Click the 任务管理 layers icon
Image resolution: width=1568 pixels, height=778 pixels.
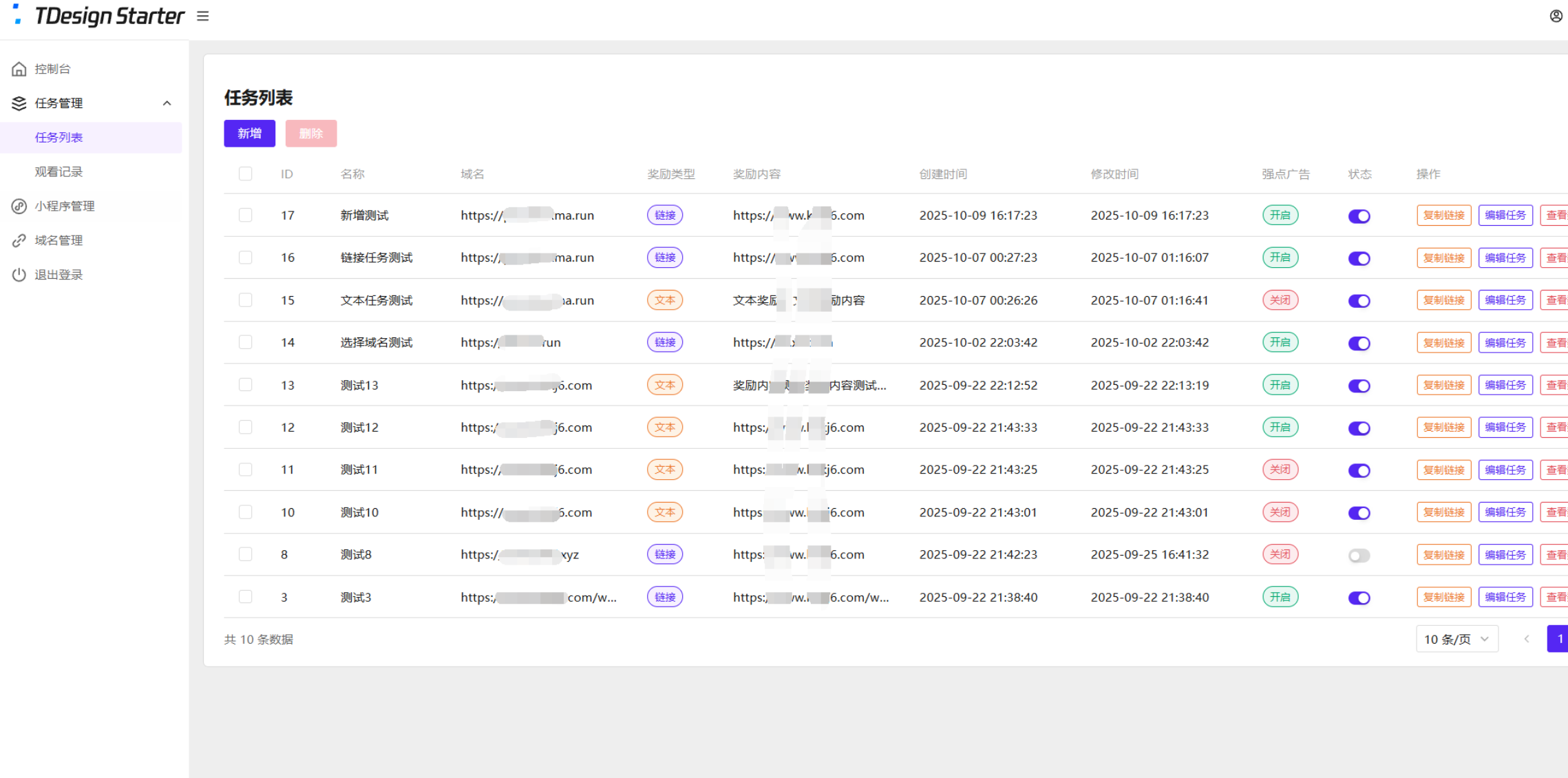pos(19,103)
